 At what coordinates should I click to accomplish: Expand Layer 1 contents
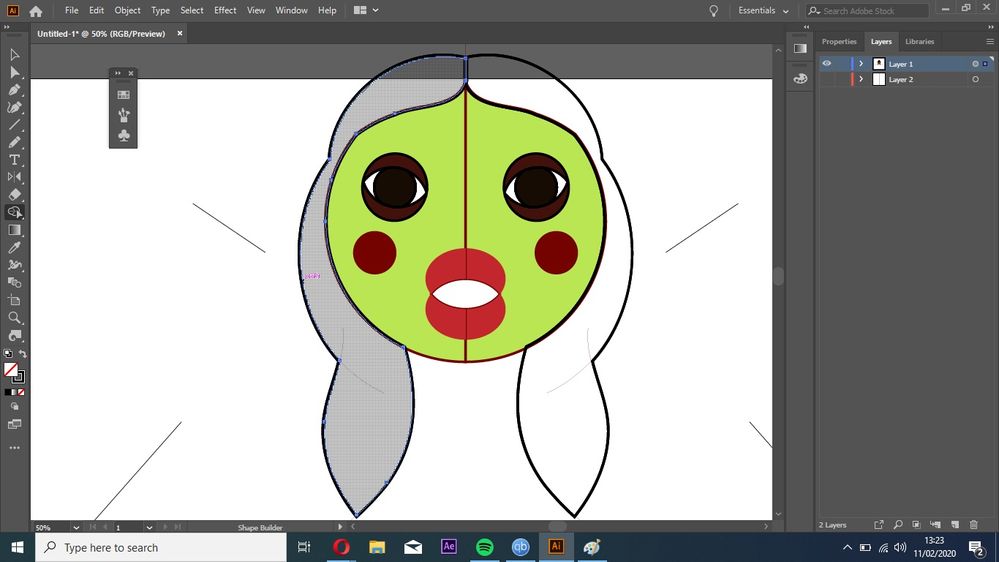861,64
